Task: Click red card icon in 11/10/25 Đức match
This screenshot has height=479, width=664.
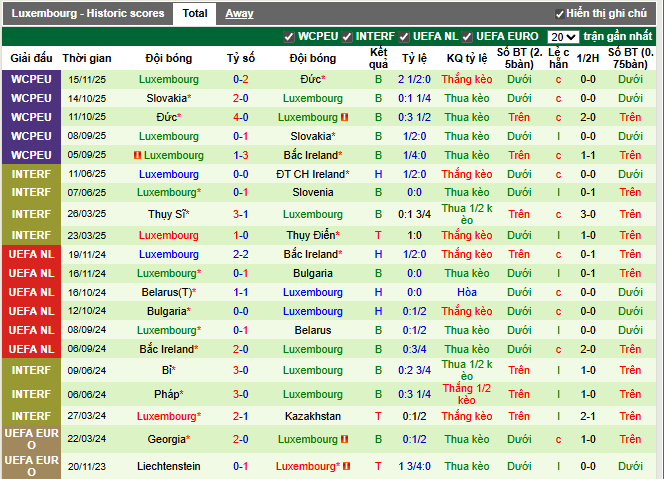Action: (x=344, y=117)
